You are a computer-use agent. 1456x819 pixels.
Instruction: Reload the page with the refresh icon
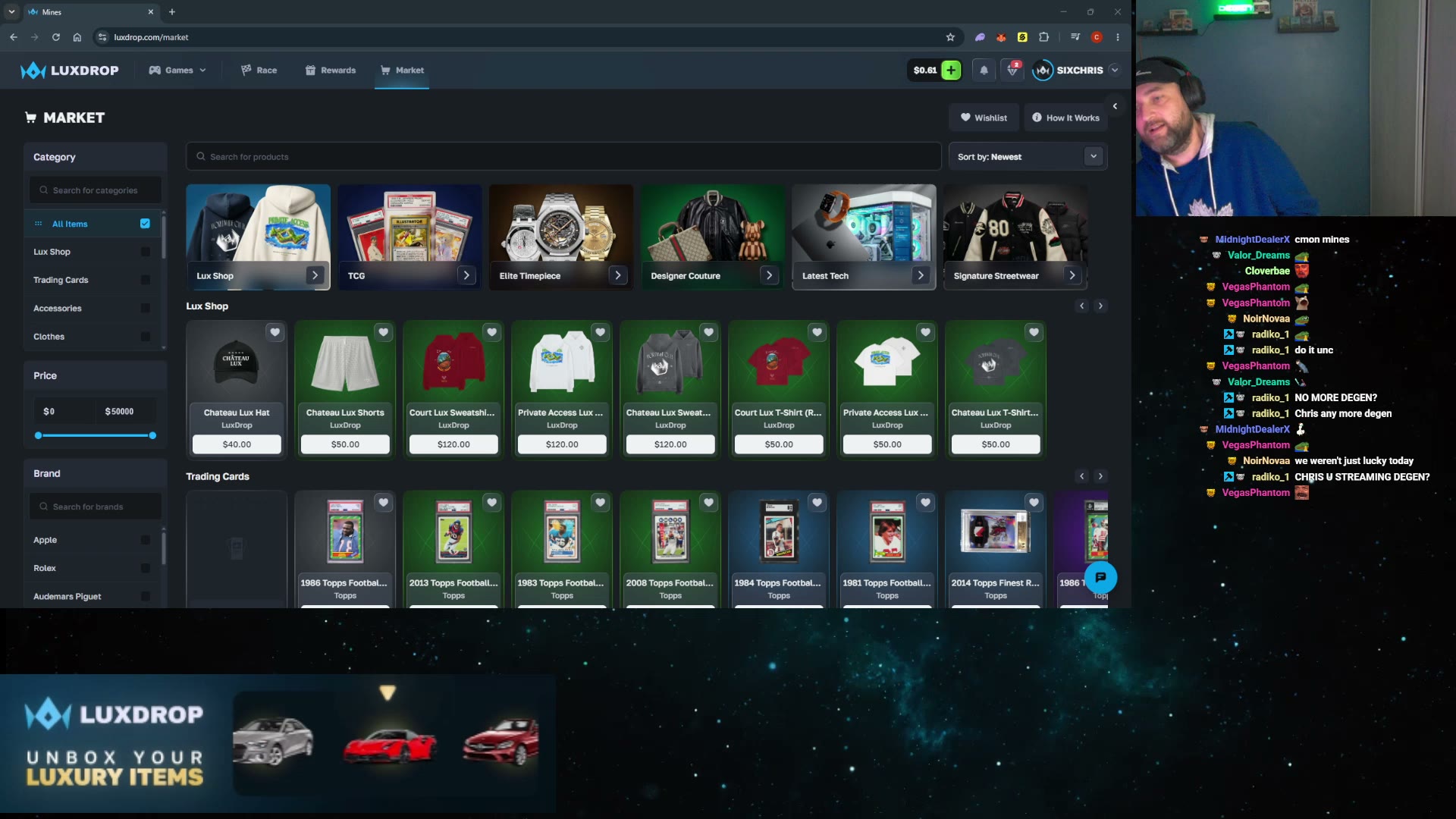[x=56, y=37]
